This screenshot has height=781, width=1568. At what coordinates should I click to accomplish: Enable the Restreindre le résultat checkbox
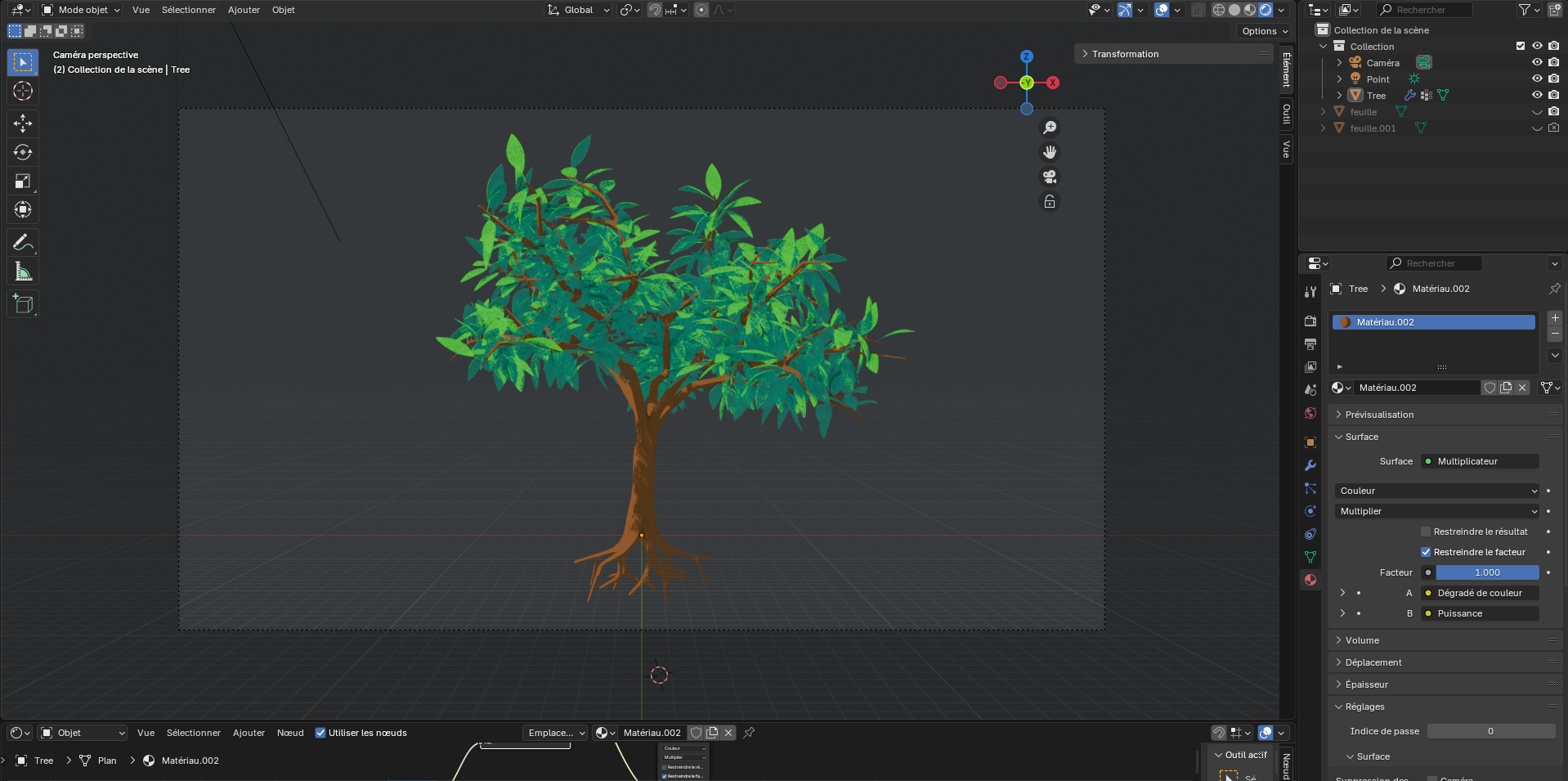(1426, 532)
